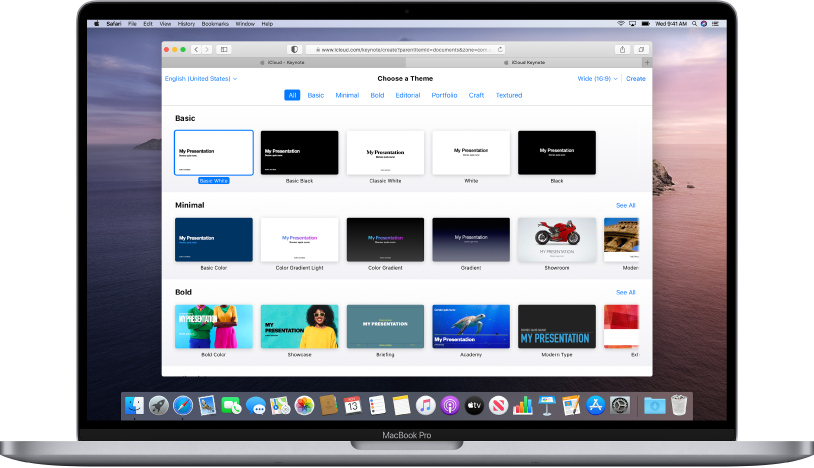The image size is (814, 468).
Task: Open Maps from the Dock
Action: point(280,405)
